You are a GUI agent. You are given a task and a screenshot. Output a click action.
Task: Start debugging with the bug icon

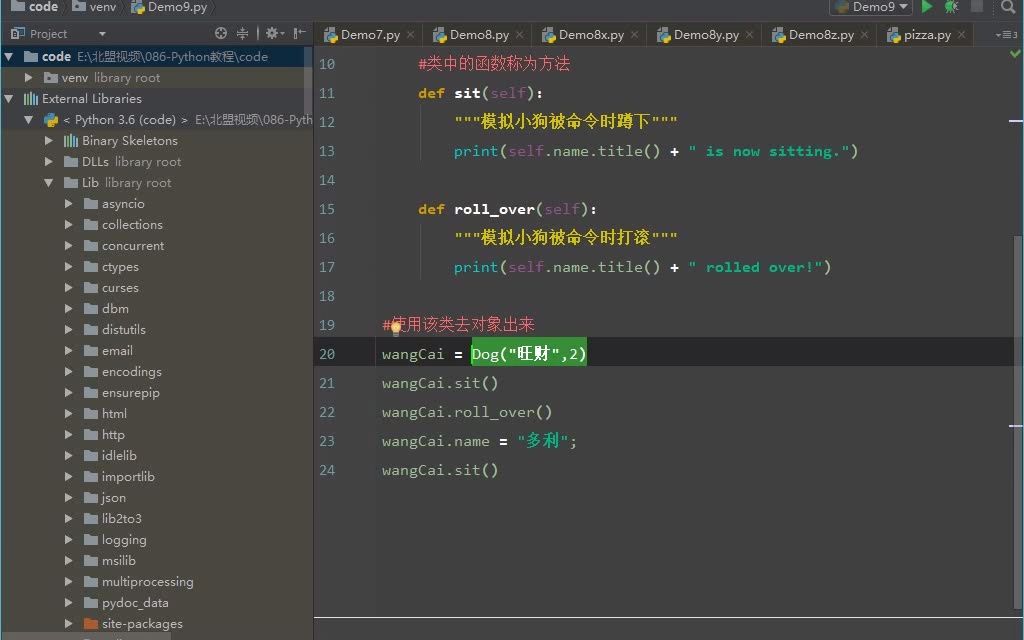pos(951,7)
